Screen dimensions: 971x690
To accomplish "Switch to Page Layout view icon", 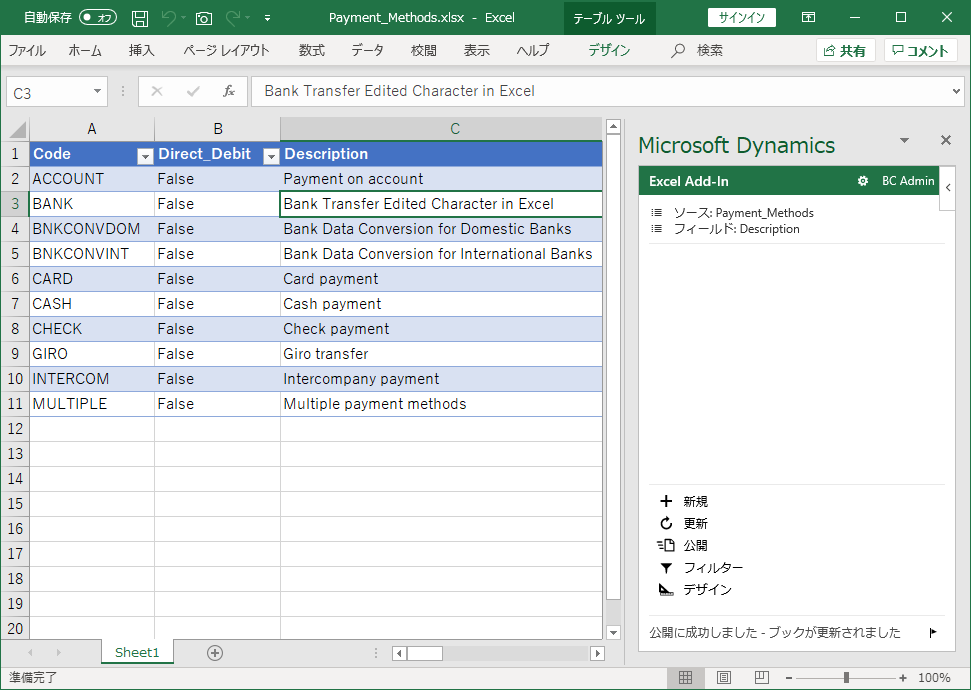I will 723,678.
